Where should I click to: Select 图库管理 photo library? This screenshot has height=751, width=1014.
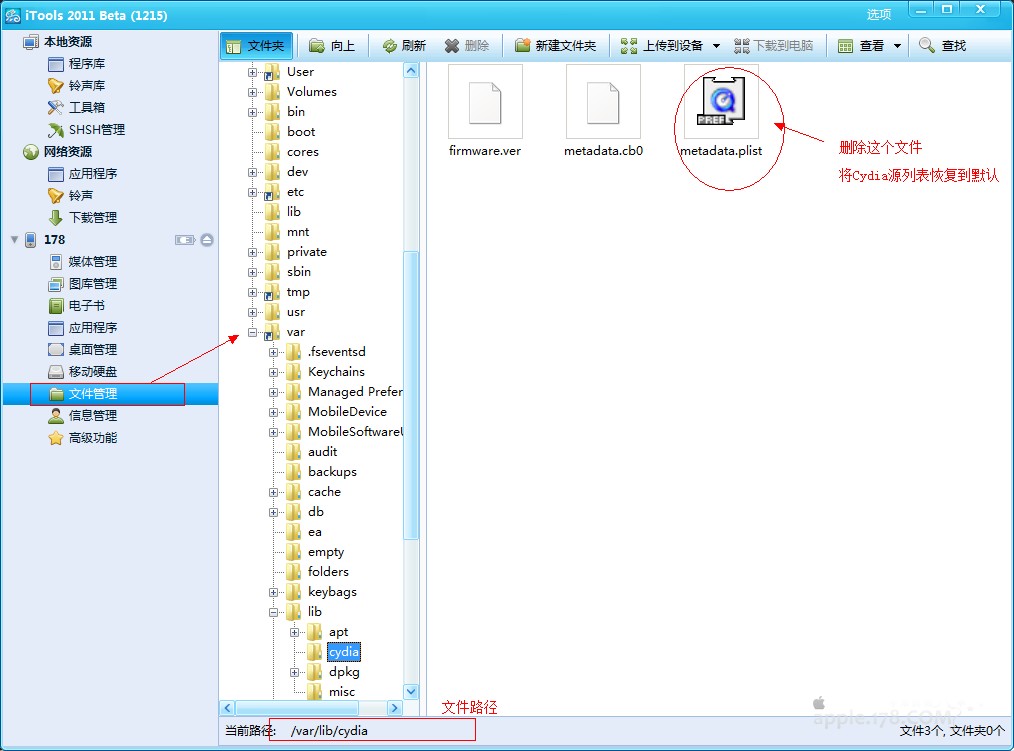(x=93, y=284)
